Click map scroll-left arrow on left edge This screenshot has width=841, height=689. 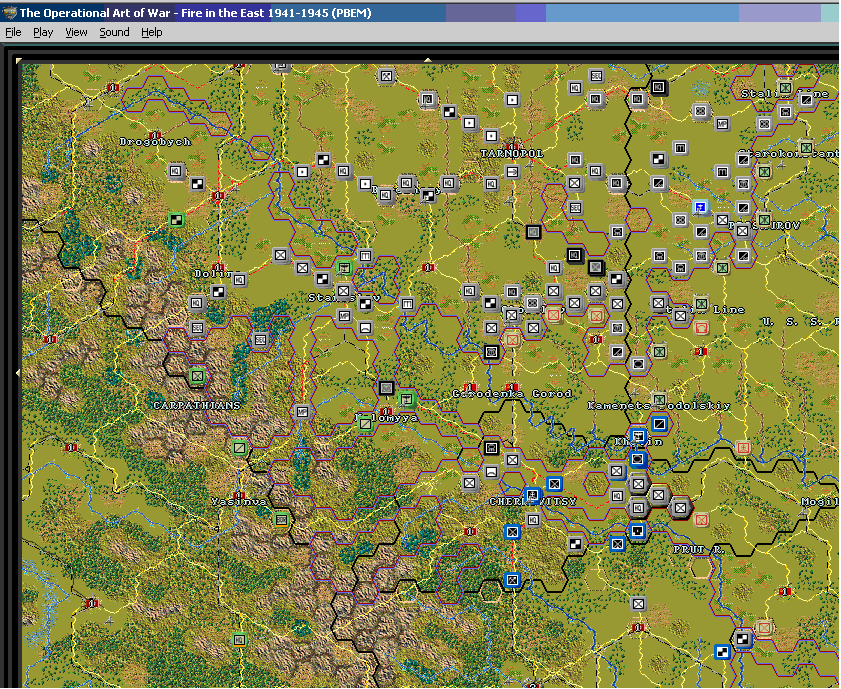(19, 372)
